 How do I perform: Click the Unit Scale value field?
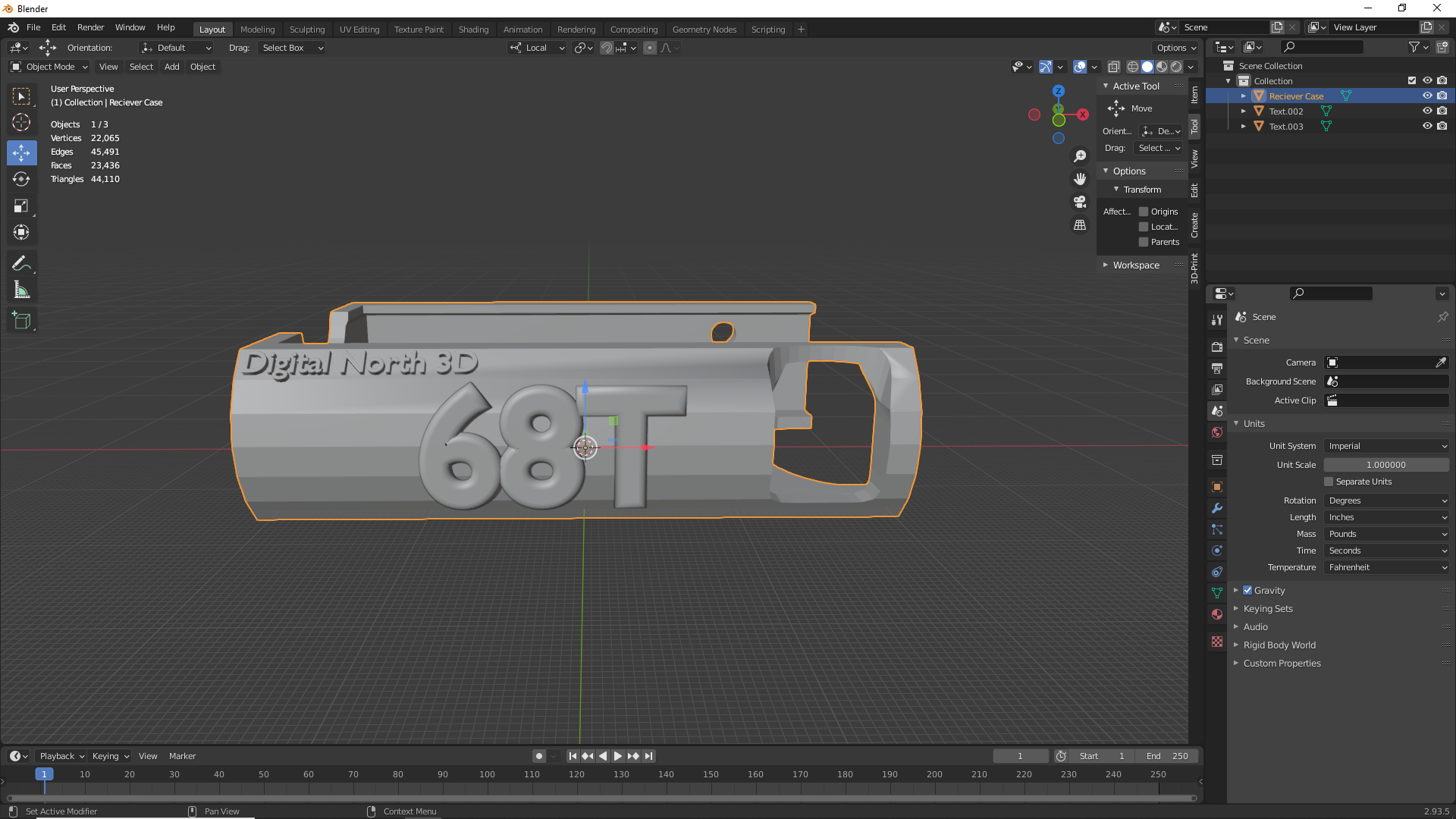pos(1386,465)
